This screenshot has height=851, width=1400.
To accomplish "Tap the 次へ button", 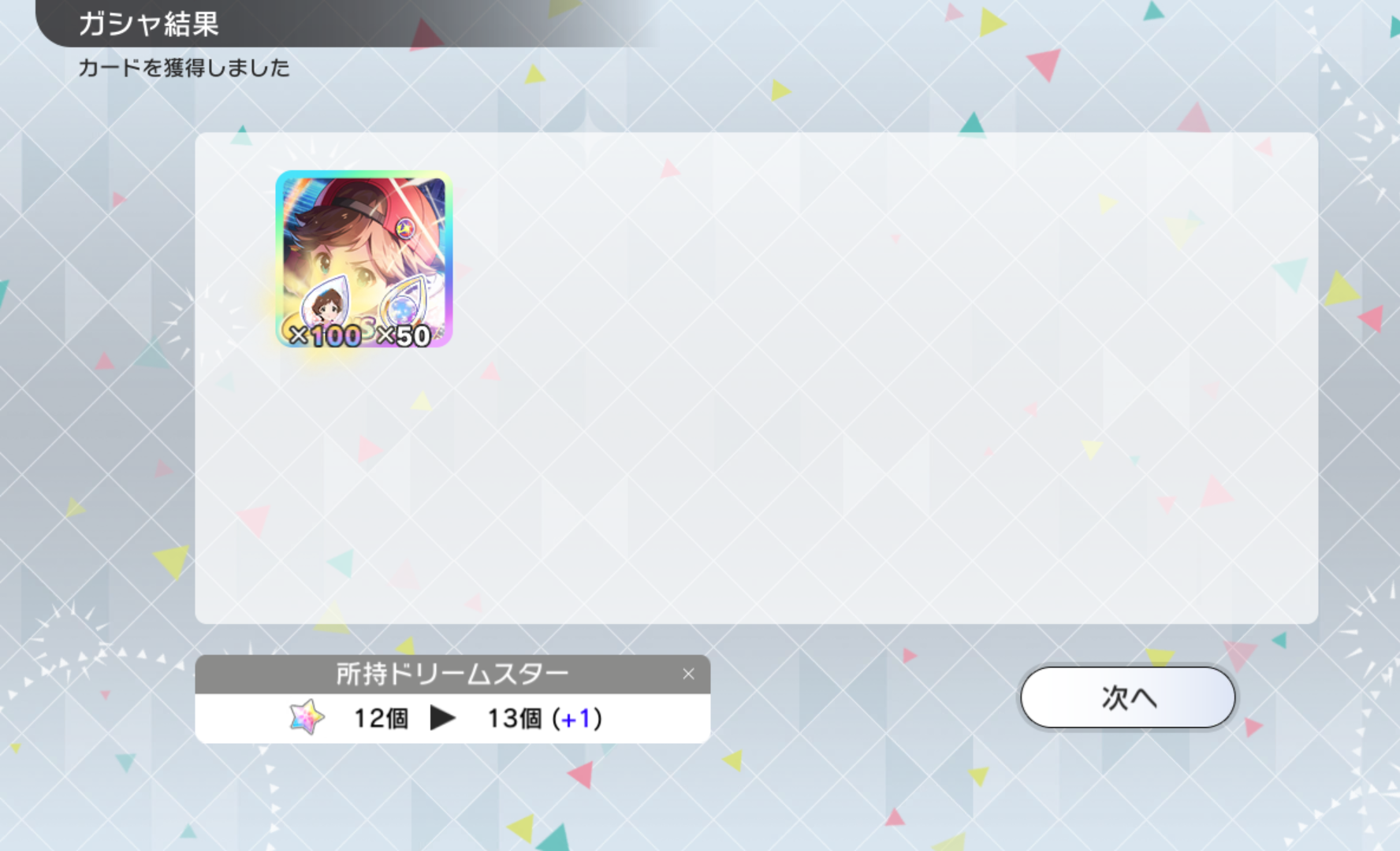I will click(x=1127, y=697).
